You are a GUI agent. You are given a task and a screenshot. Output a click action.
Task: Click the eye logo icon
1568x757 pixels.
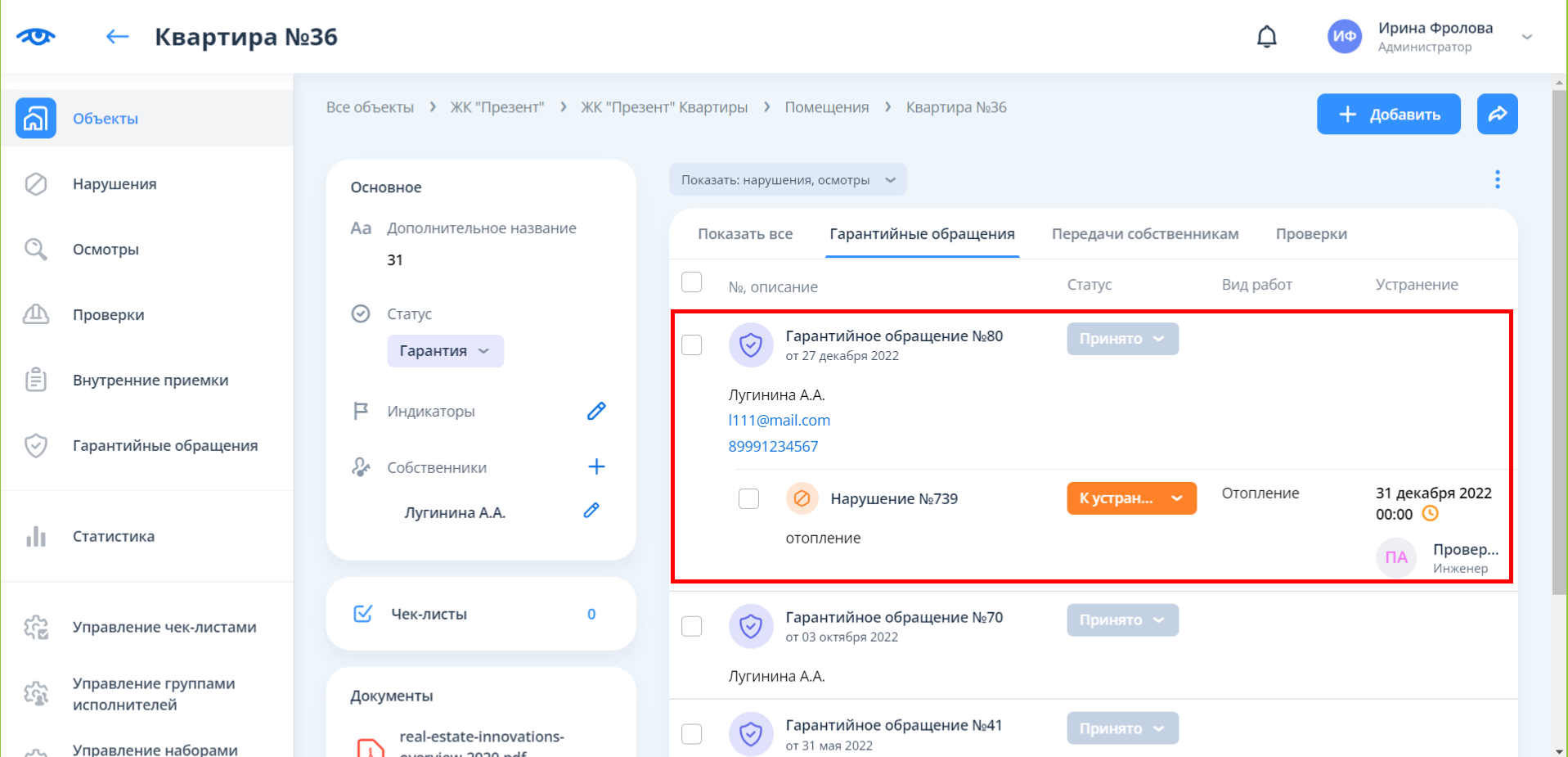(36, 37)
